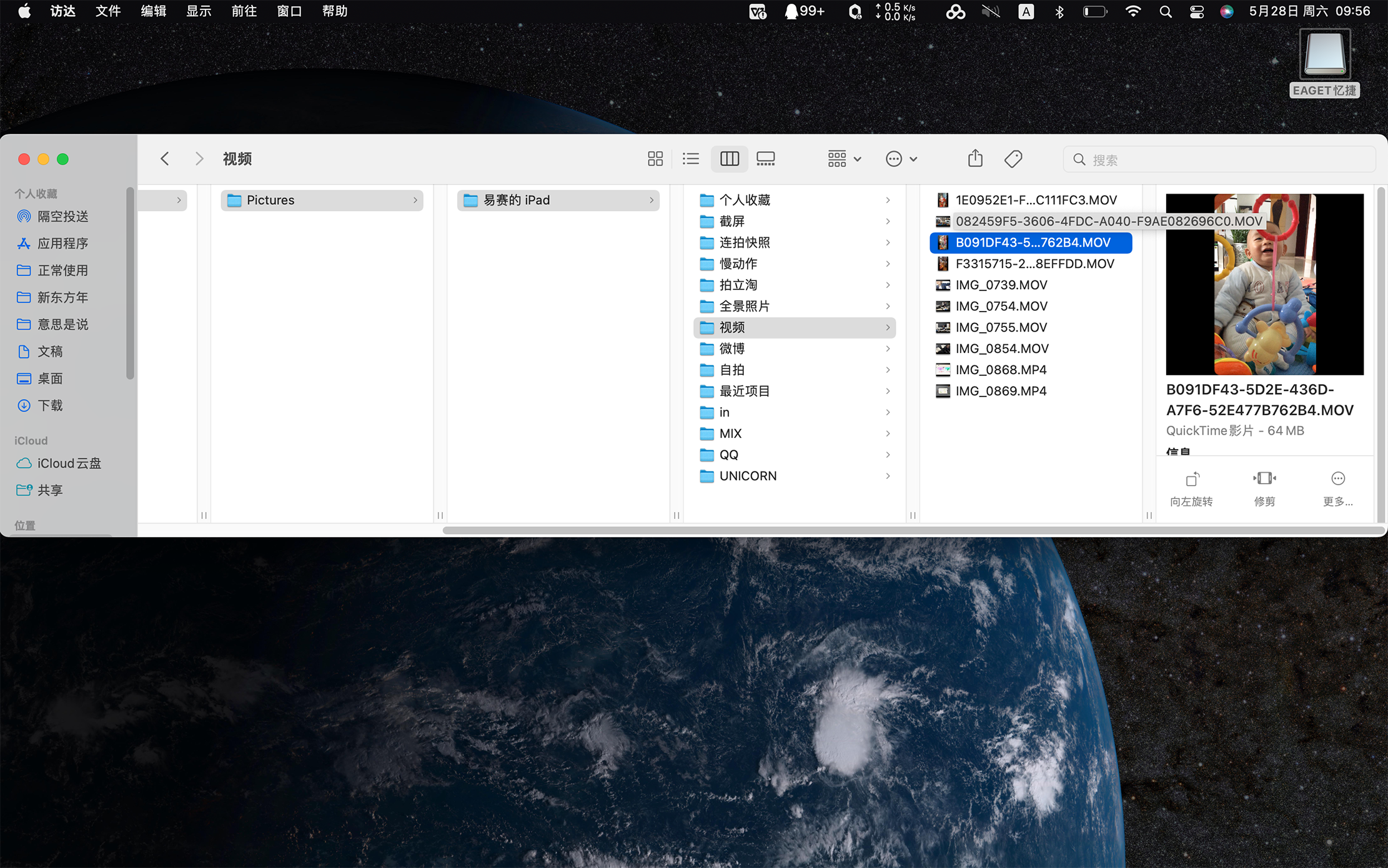Open Control Center from menu bar
1388x868 pixels.
coord(1196,11)
